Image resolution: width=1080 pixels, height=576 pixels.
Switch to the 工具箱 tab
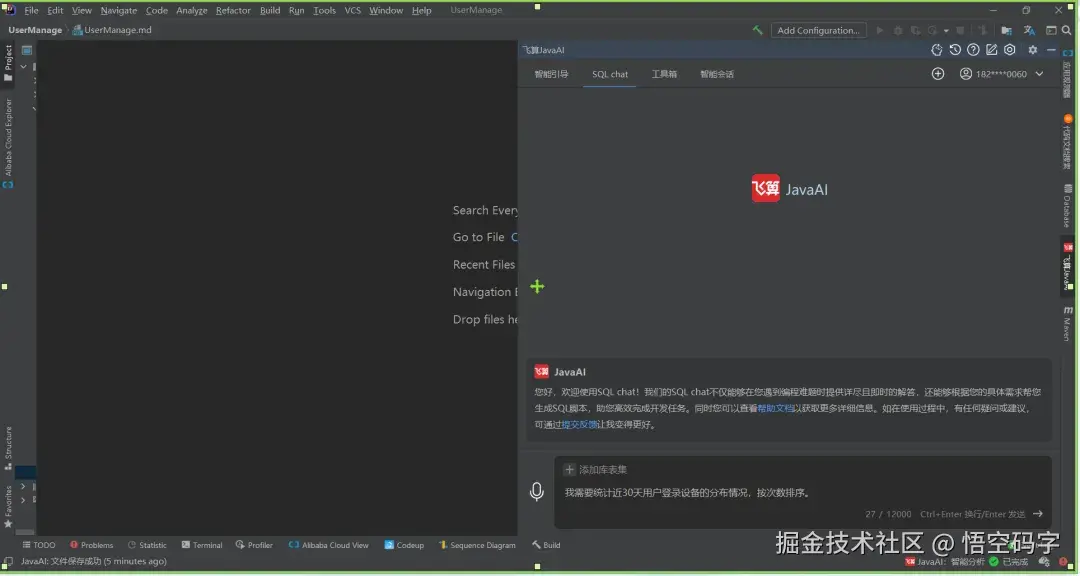pos(666,73)
